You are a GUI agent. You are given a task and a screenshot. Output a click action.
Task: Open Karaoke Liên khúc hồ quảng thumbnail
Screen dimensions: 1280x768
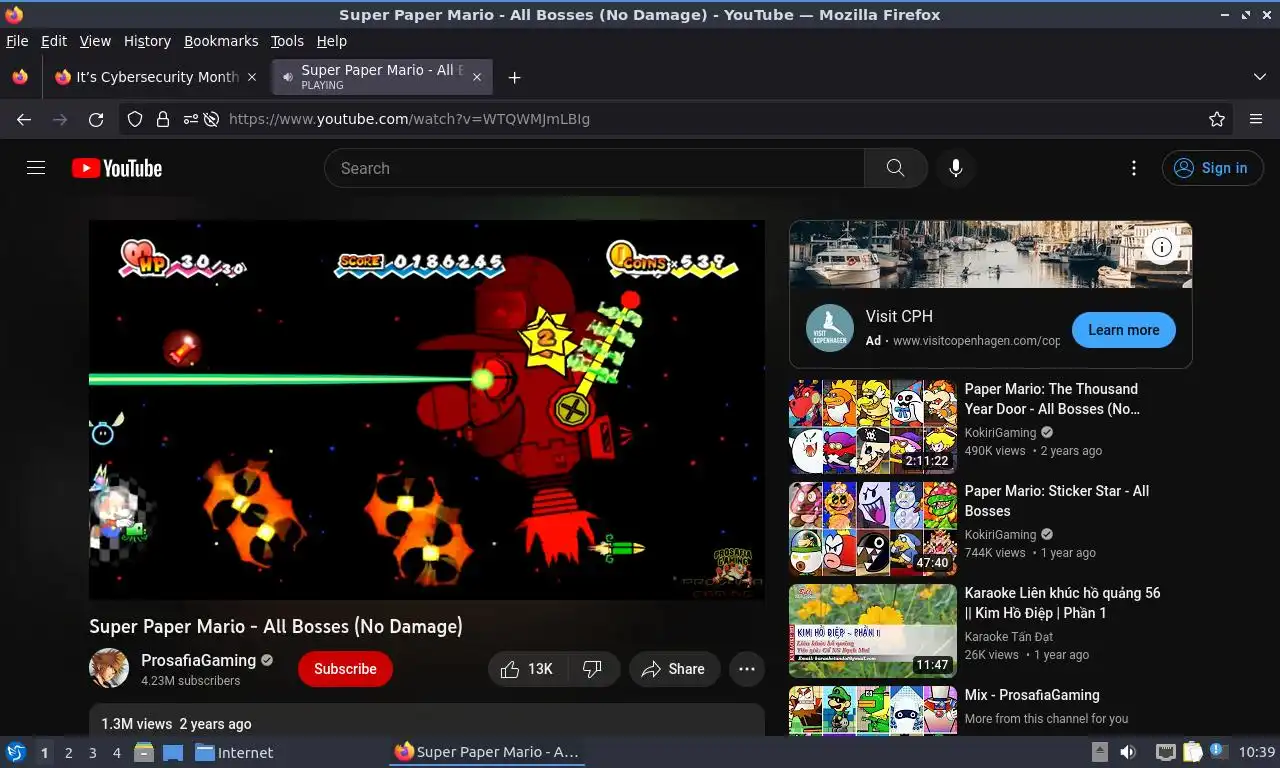click(x=873, y=630)
